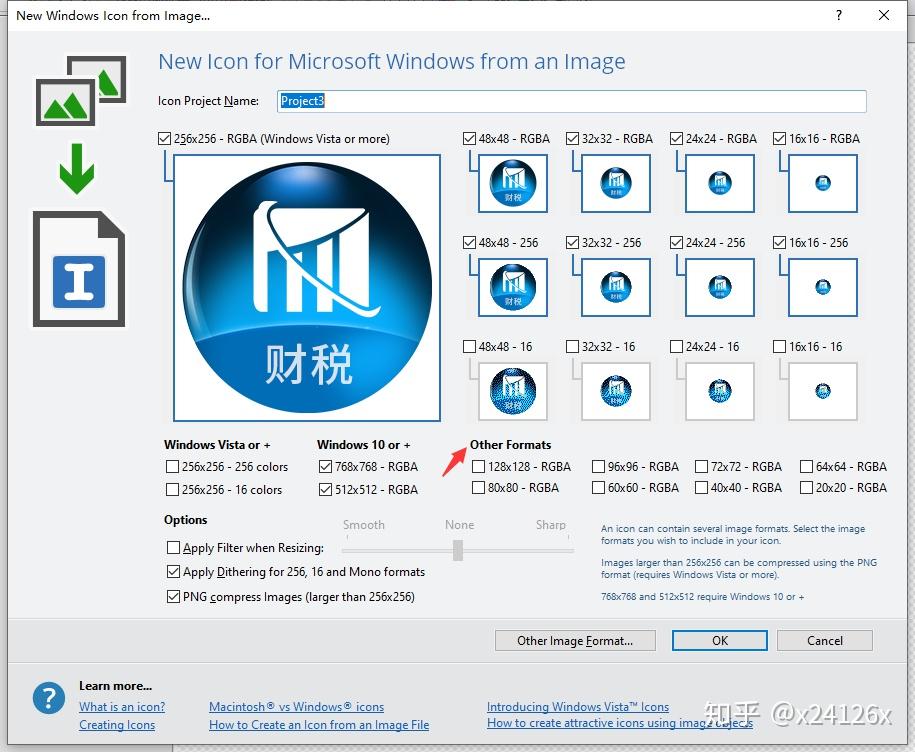Toggle PNG compress Images option
The width and height of the screenshot is (915, 752).
(173, 597)
